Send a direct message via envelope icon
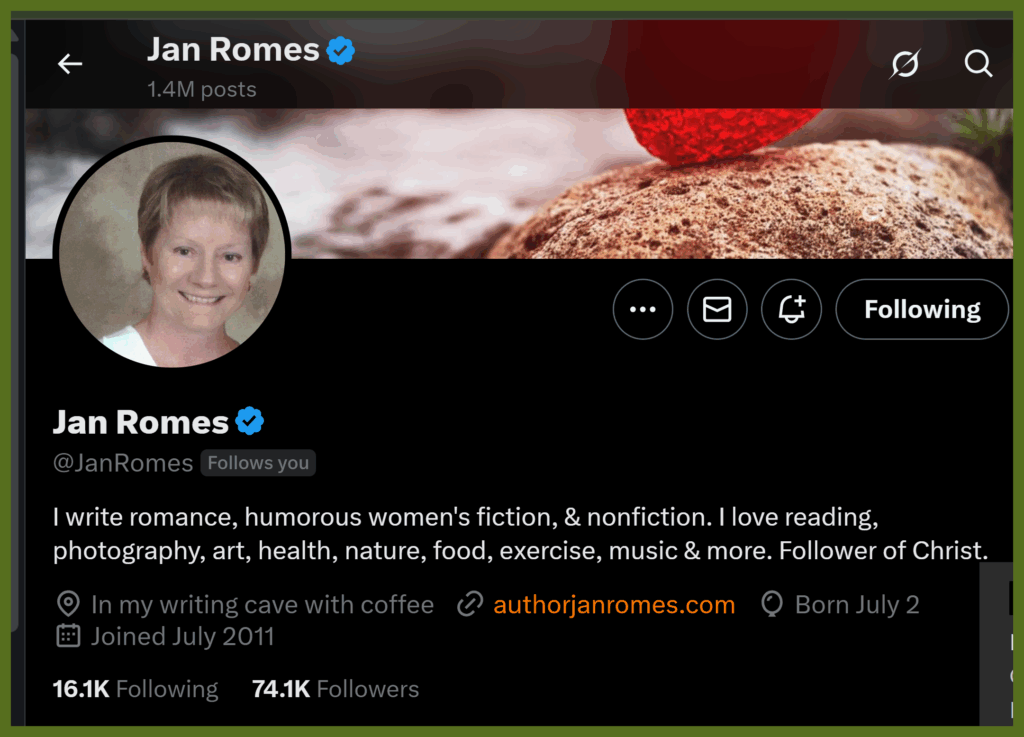The image size is (1024, 737). 717,309
